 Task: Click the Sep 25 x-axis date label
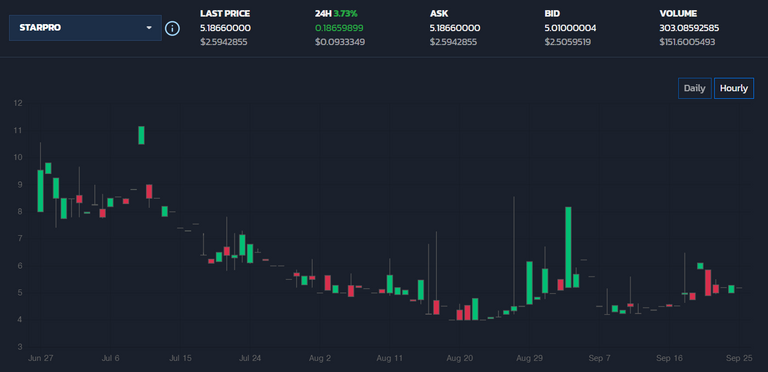click(739, 358)
